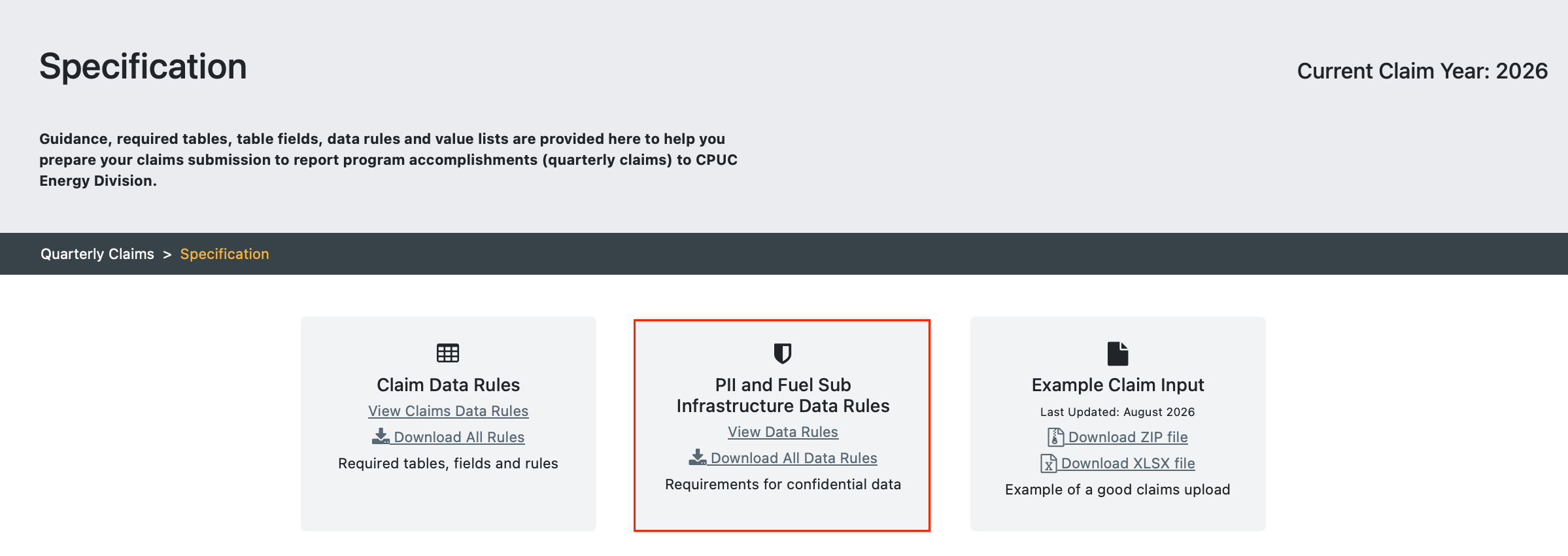The image size is (1568, 556).
Task: Click the table grid icon above Claim Data Rules
Action: [448, 353]
